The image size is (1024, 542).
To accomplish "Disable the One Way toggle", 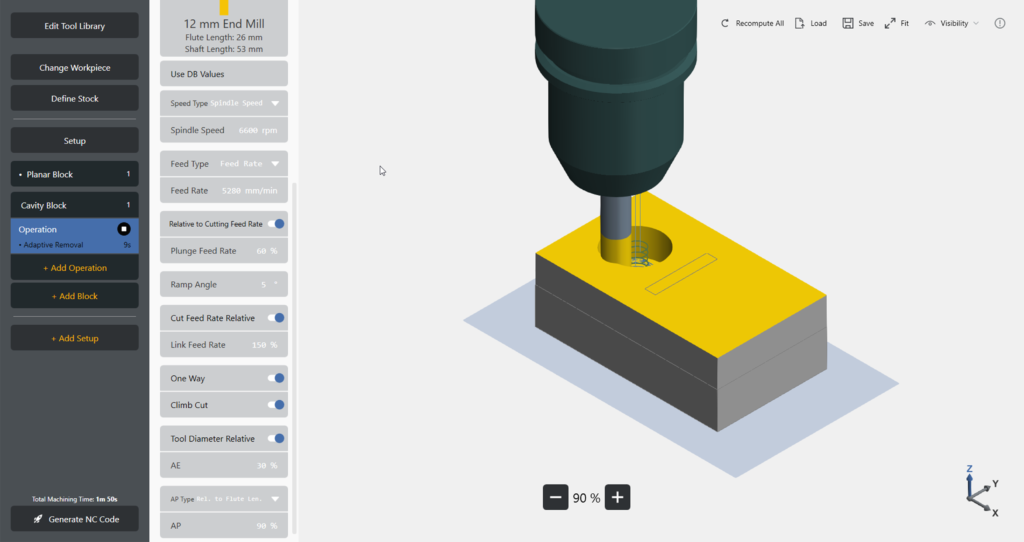I will coord(276,378).
